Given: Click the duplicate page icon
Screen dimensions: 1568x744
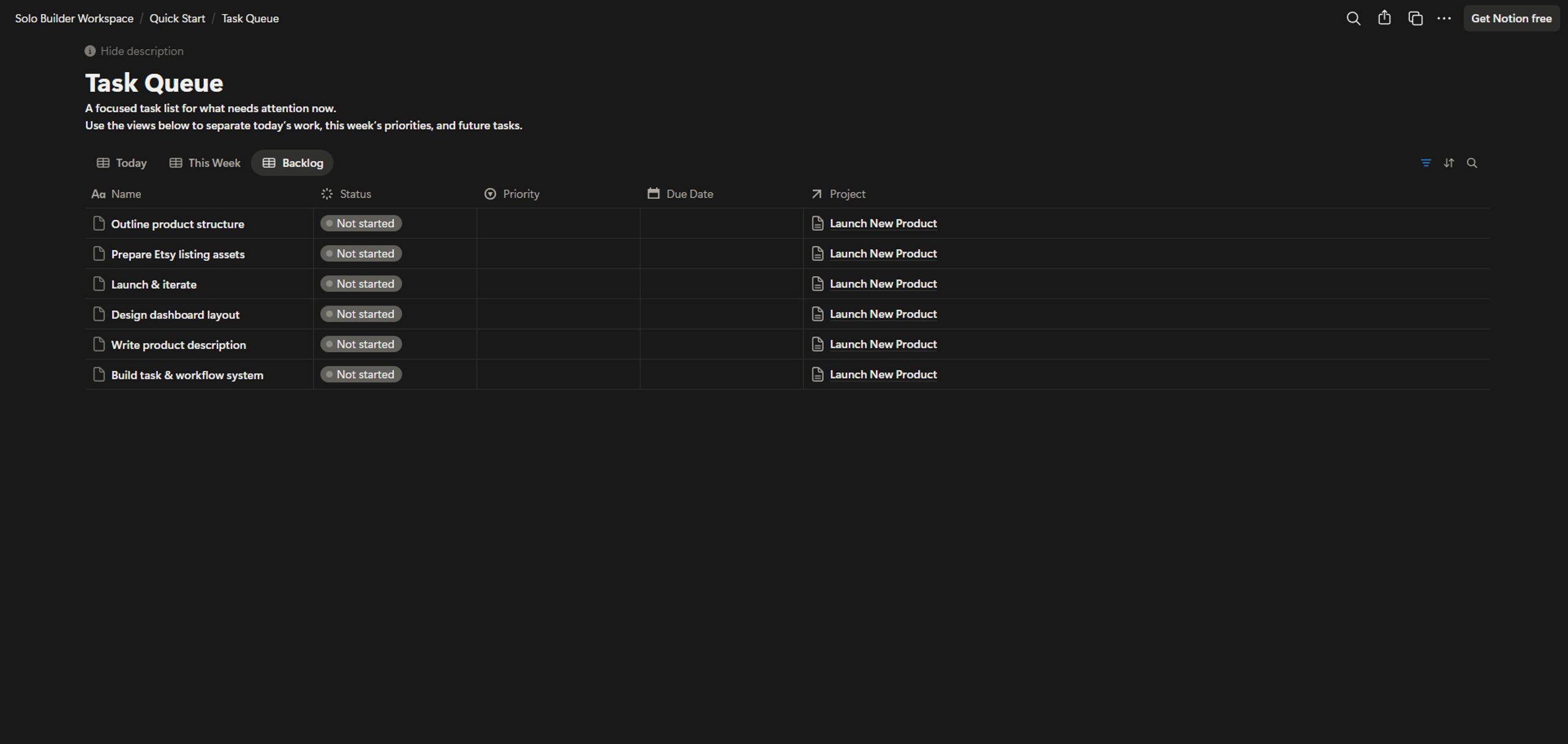Looking at the screenshot, I should pyautogui.click(x=1415, y=18).
